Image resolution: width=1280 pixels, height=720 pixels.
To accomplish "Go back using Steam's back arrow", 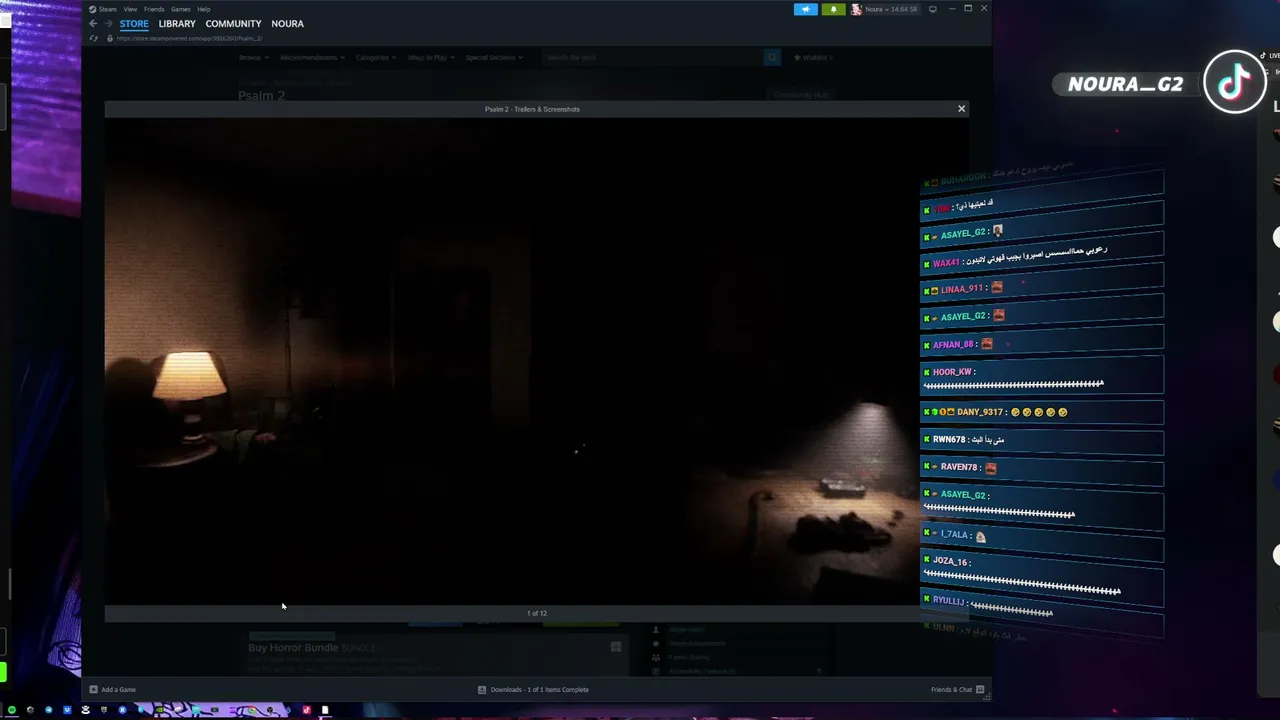I will click(93, 24).
